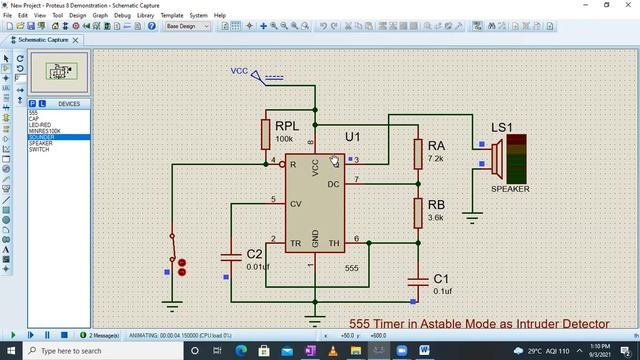Screen dimensions: 640x360
Task: Click the Stop simulation button
Action: click(64, 335)
